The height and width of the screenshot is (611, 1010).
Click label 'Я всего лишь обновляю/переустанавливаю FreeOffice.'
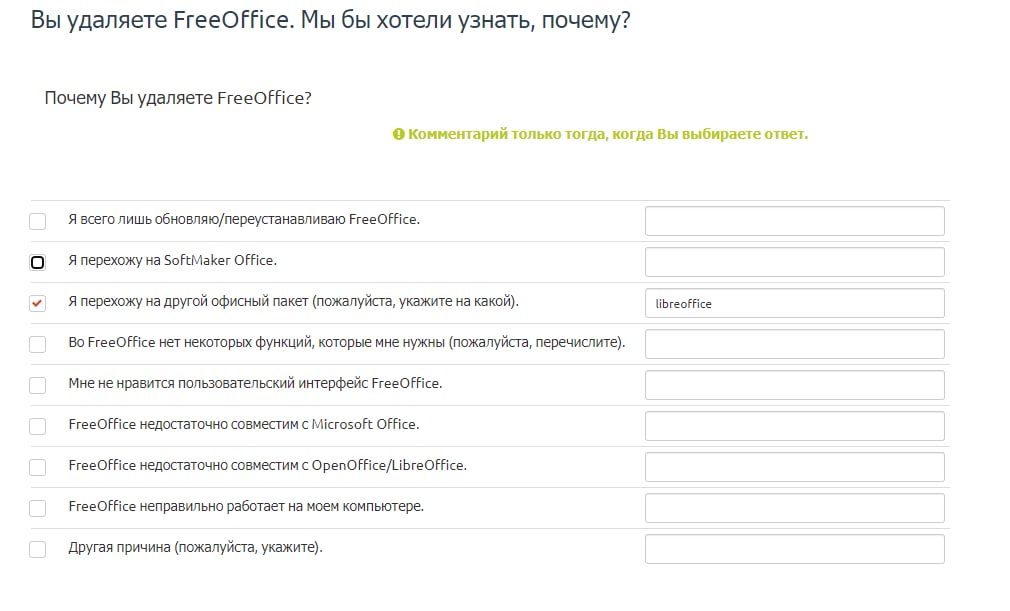click(x=244, y=220)
